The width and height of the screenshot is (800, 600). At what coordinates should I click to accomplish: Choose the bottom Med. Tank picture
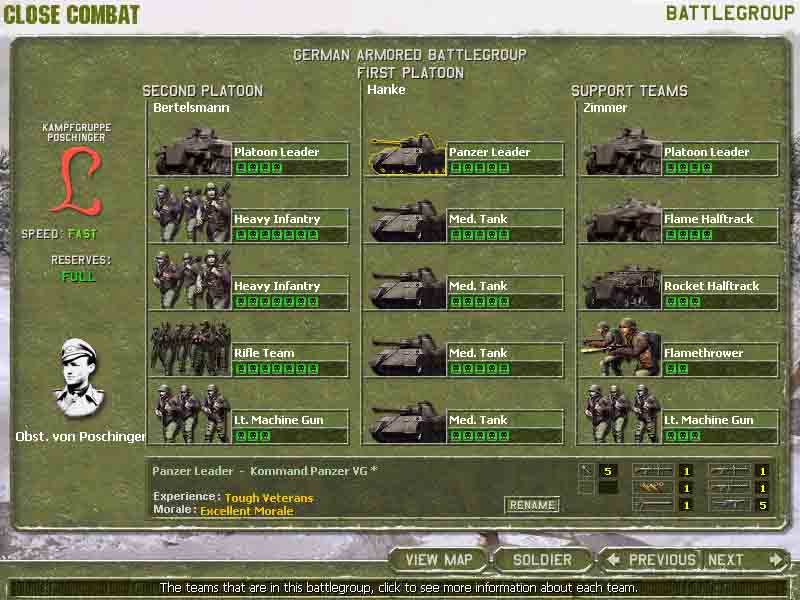pos(407,421)
